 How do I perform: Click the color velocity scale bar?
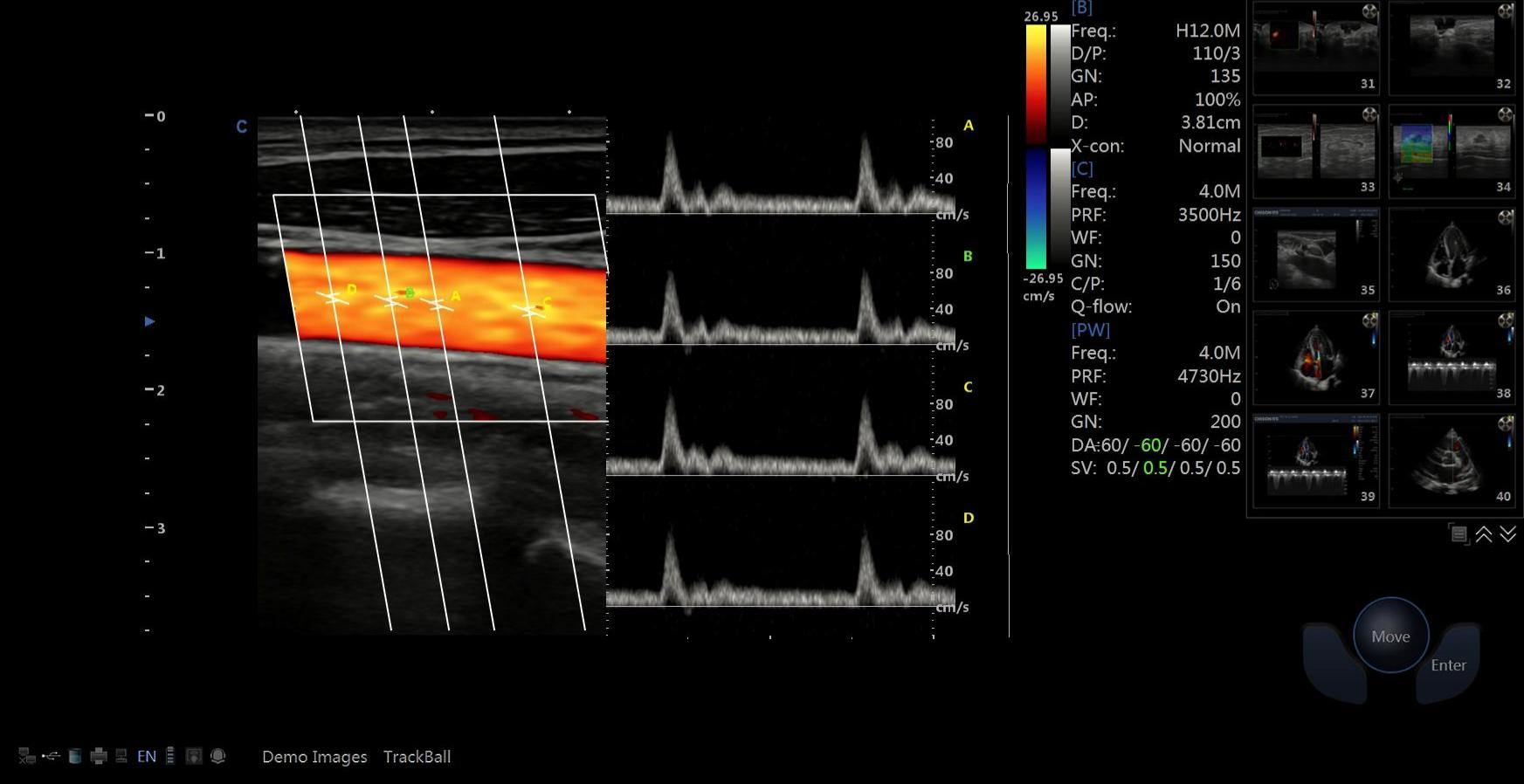1036,84
